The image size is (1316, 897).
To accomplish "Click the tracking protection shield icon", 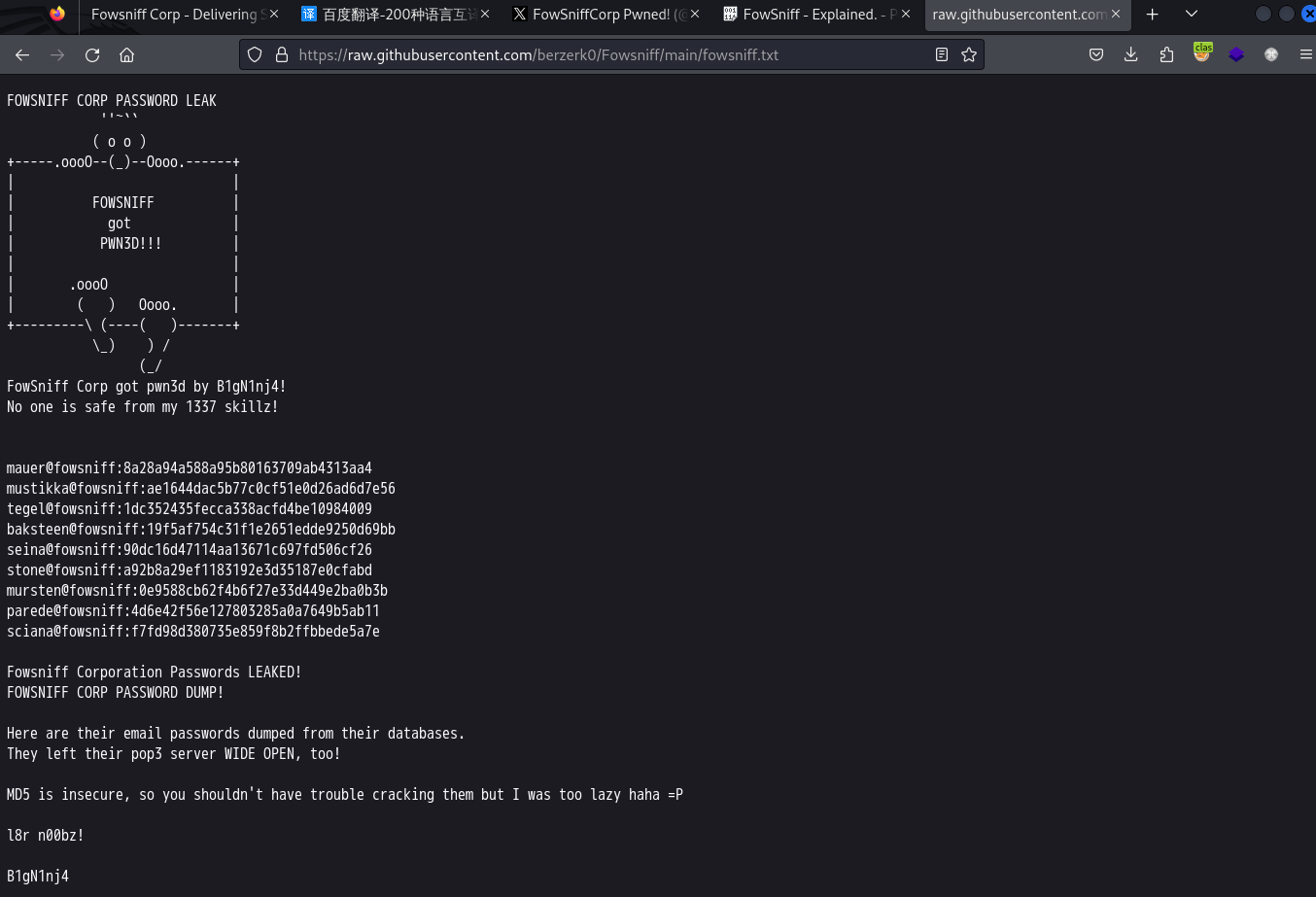I will click(x=255, y=55).
